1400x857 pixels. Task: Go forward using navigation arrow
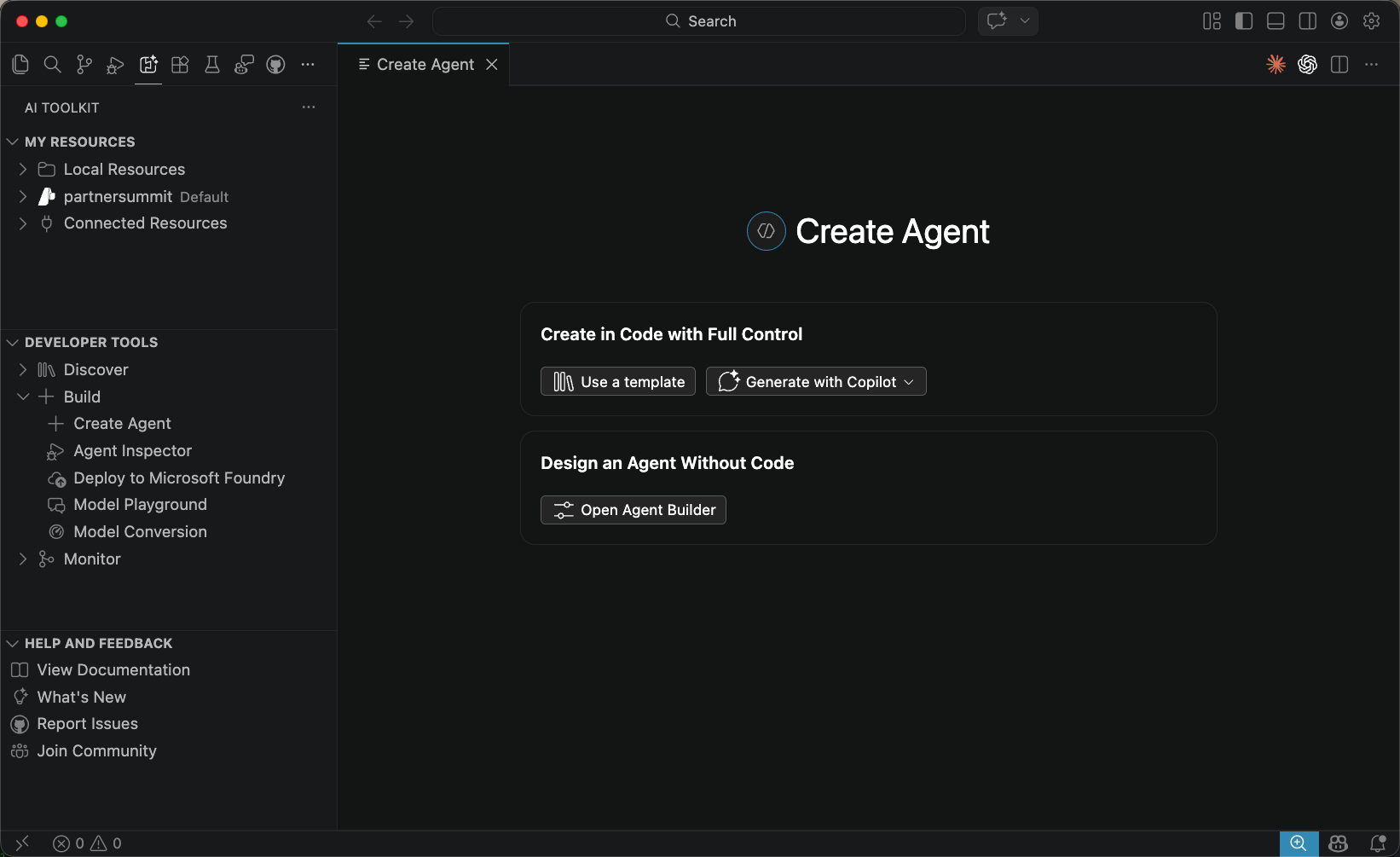407,21
